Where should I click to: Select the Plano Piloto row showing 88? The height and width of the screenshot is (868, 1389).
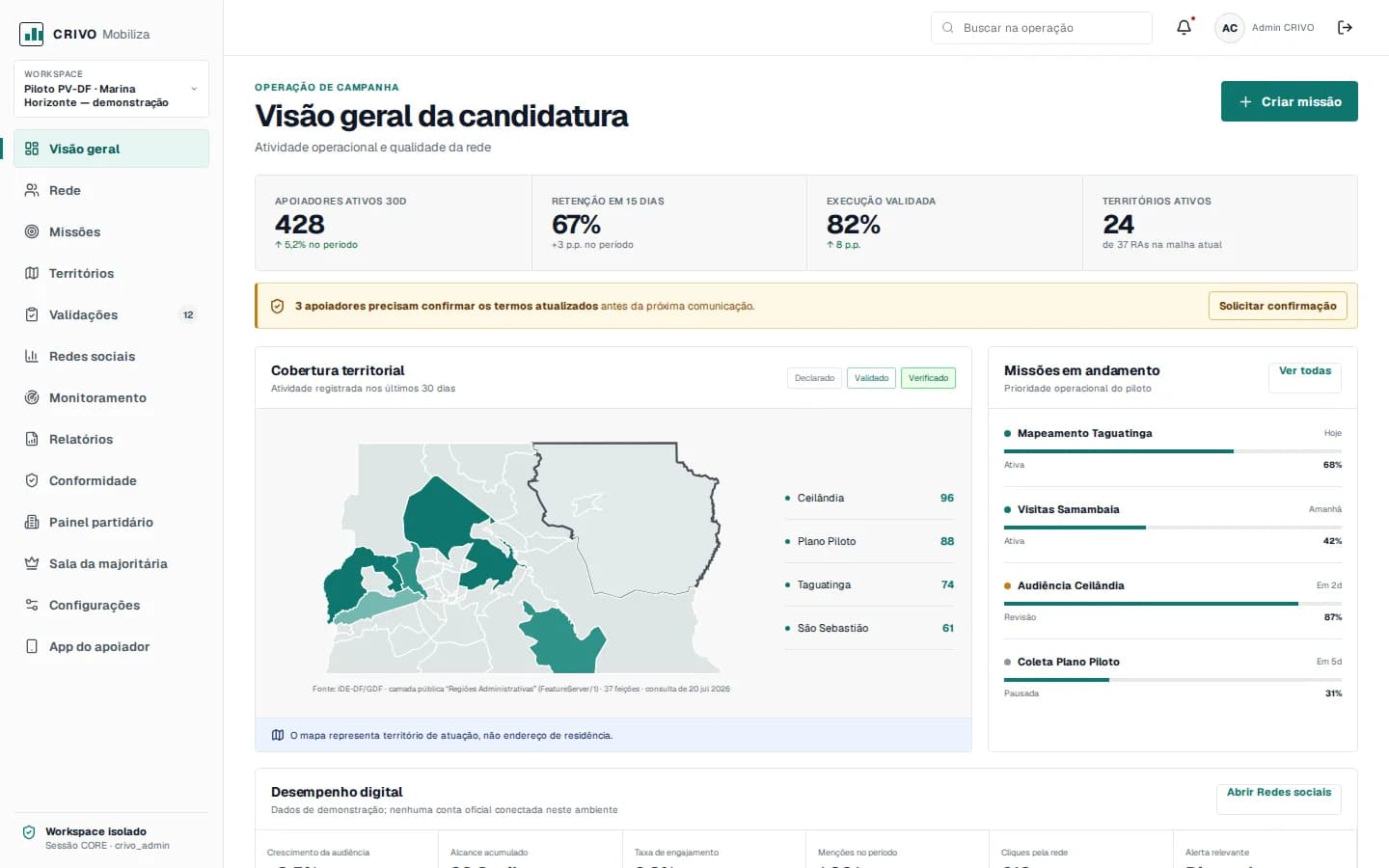(869, 541)
